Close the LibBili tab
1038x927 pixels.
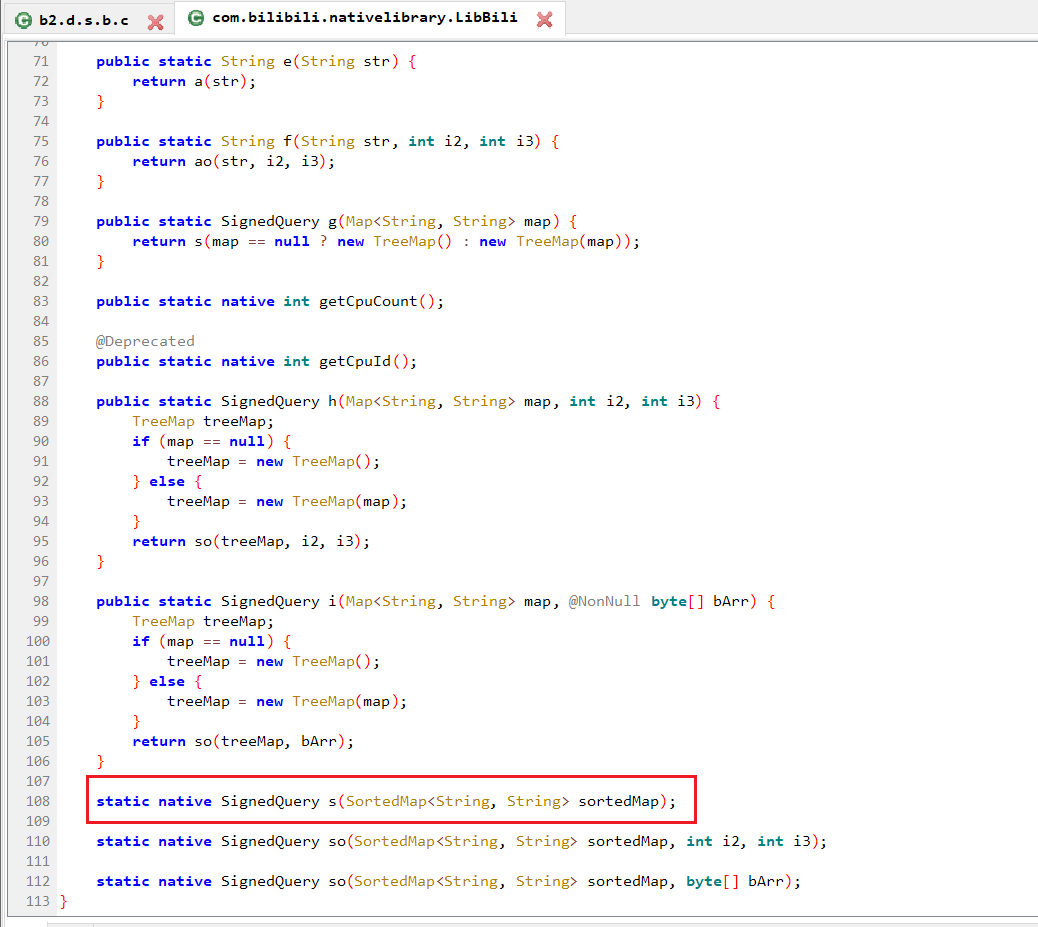(544, 20)
